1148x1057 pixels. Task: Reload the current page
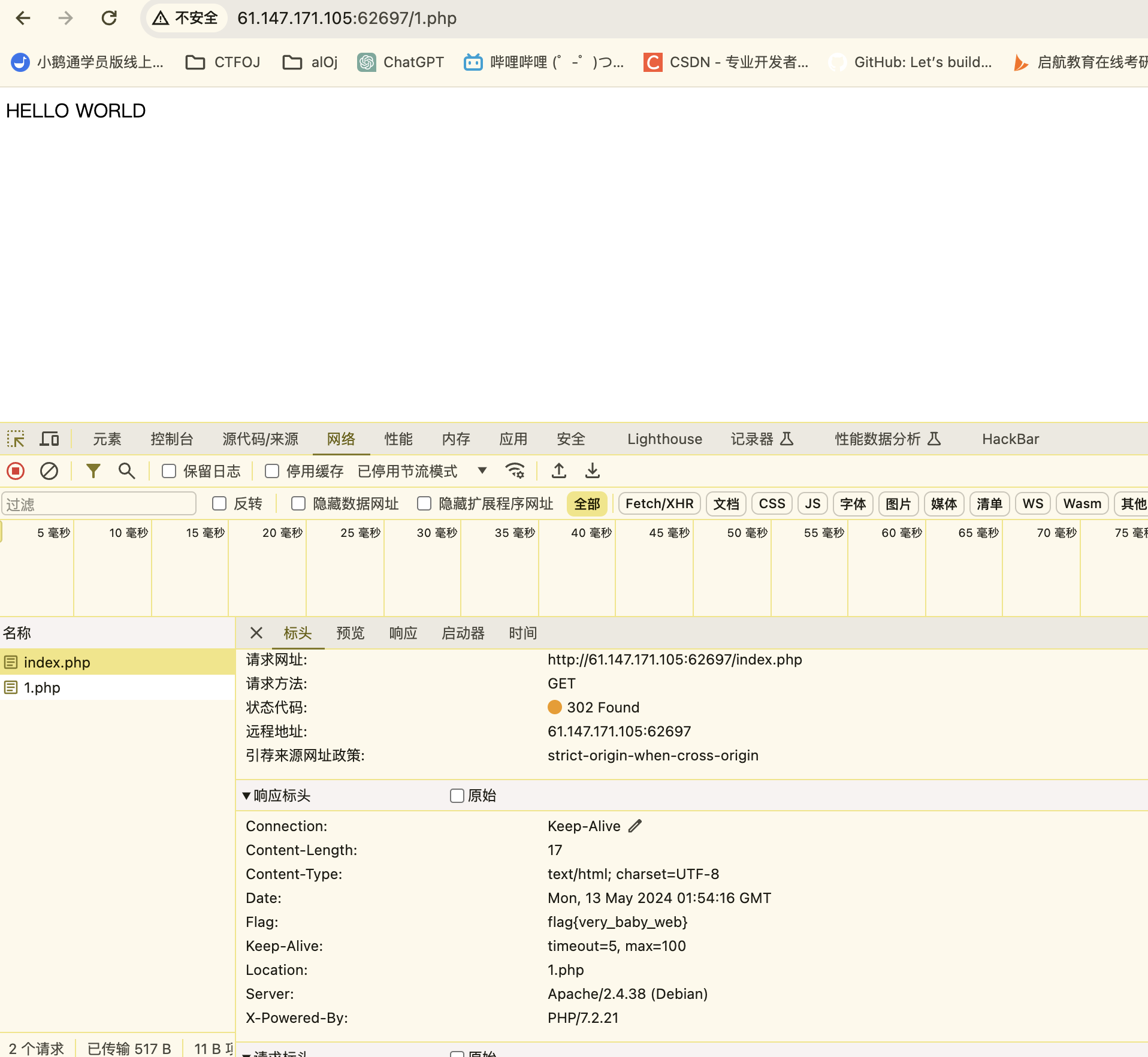109,18
